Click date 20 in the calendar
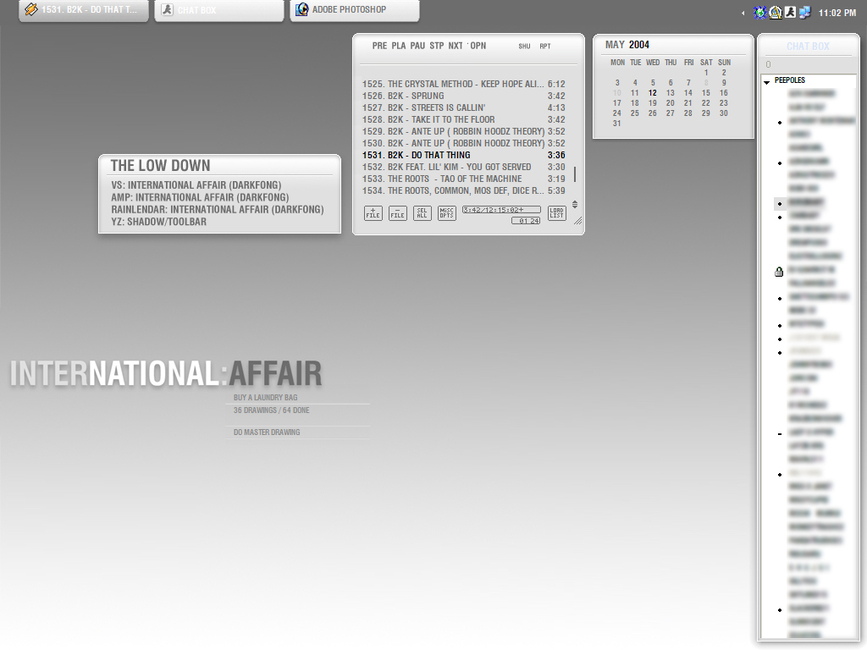The width and height of the screenshot is (867, 650). tap(670, 103)
